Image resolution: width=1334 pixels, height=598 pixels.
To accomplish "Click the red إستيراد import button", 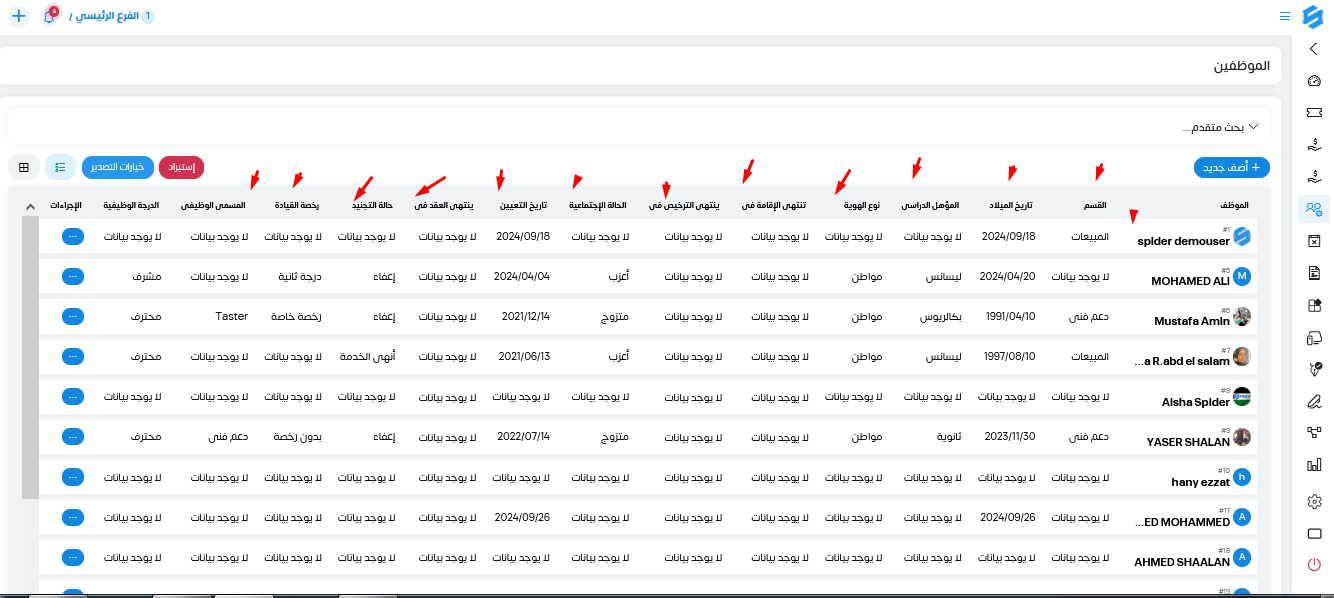I will pyautogui.click(x=181, y=167).
